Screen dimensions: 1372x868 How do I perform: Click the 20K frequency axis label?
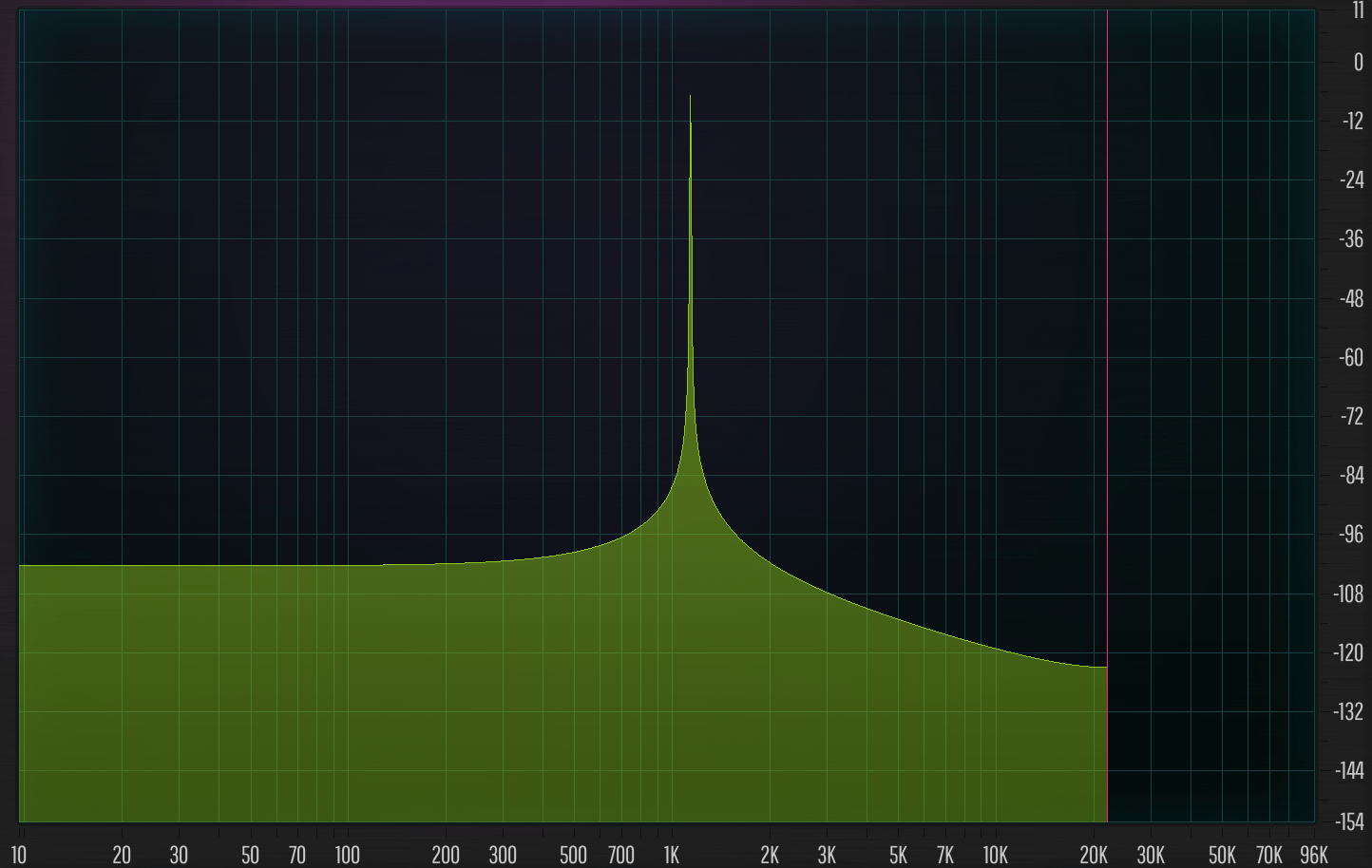(1094, 855)
